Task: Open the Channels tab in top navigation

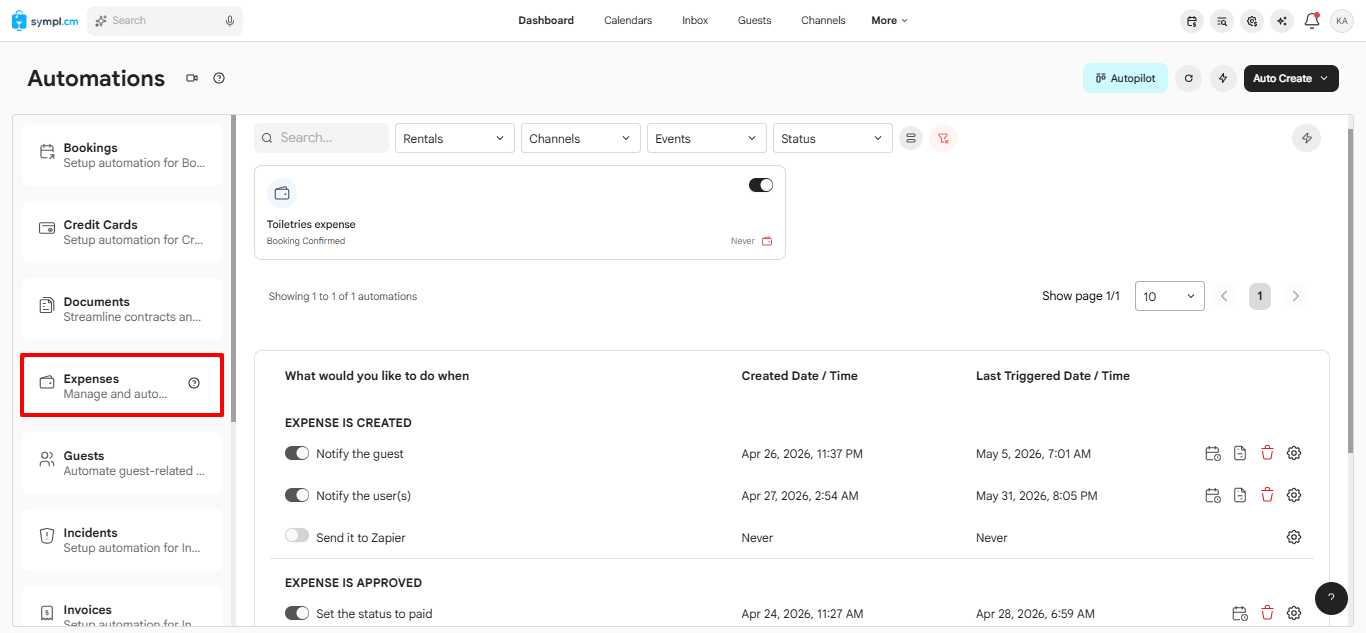Action: (823, 20)
